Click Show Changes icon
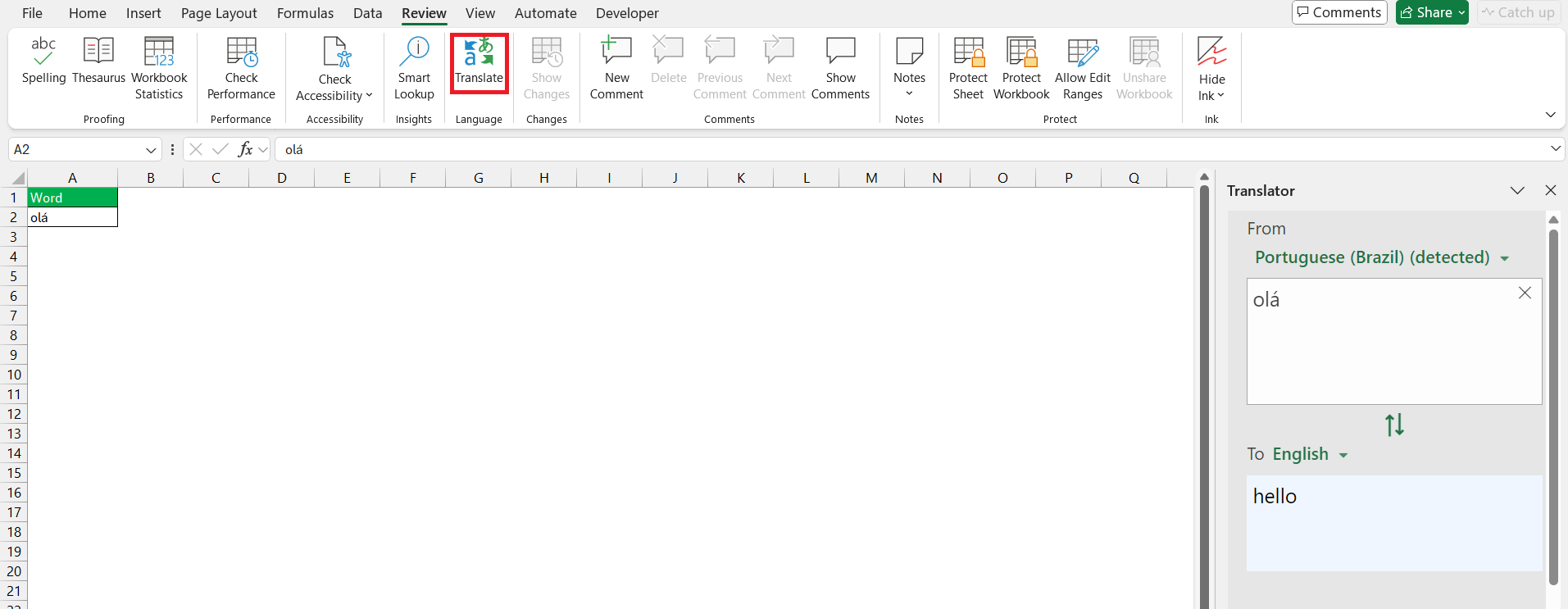The image size is (1568, 609). [547, 52]
